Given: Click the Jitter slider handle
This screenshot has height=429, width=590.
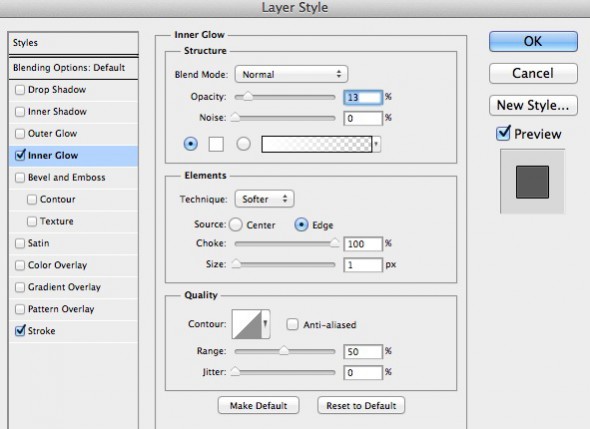Looking at the screenshot, I should [x=235, y=372].
